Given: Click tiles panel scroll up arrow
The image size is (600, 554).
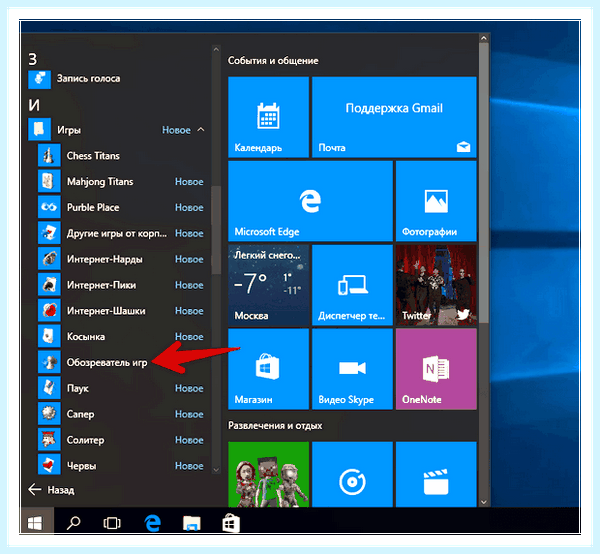Looking at the screenshot, I should pos(484,38).
